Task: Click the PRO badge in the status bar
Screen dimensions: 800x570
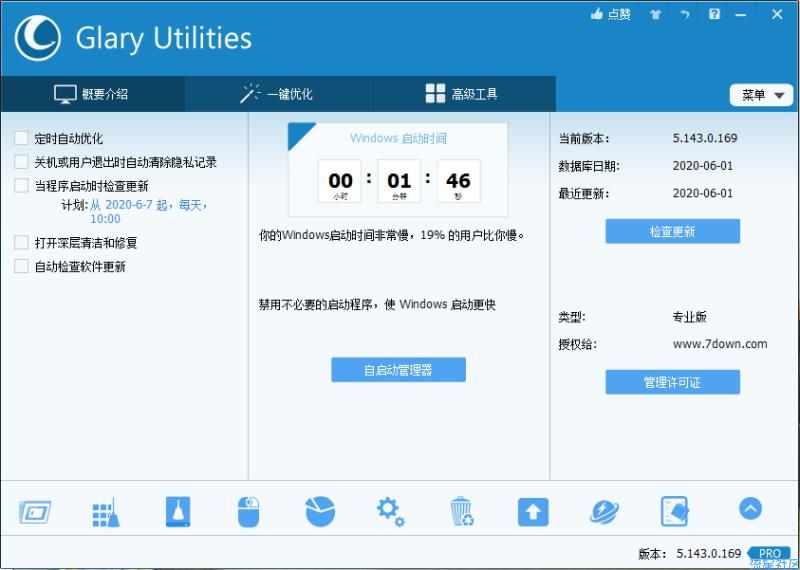Action: pos(769,554)
